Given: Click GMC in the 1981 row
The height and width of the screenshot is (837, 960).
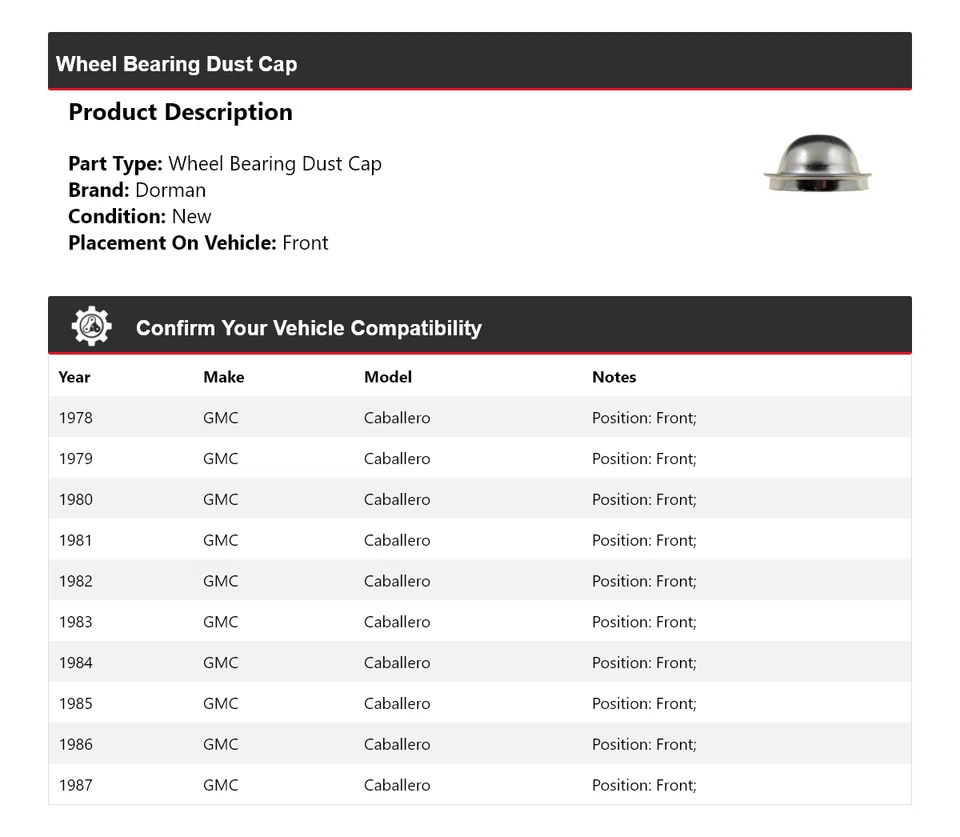Looking at the screenshot, I should tap(221, 541).
